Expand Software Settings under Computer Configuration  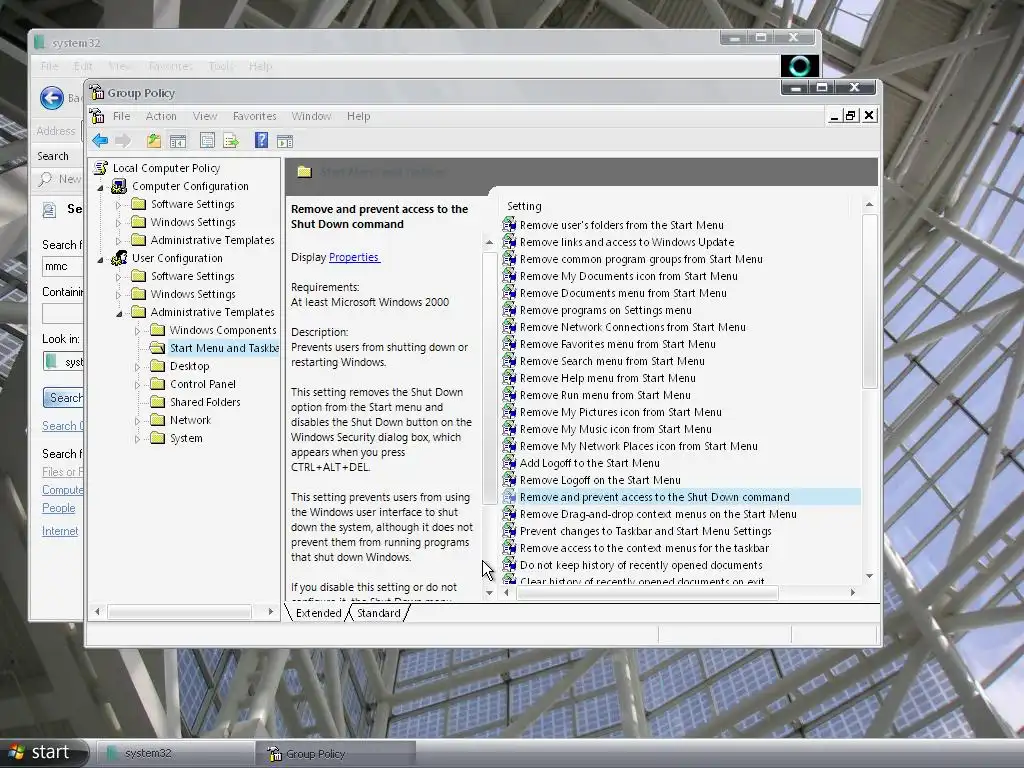119,204
